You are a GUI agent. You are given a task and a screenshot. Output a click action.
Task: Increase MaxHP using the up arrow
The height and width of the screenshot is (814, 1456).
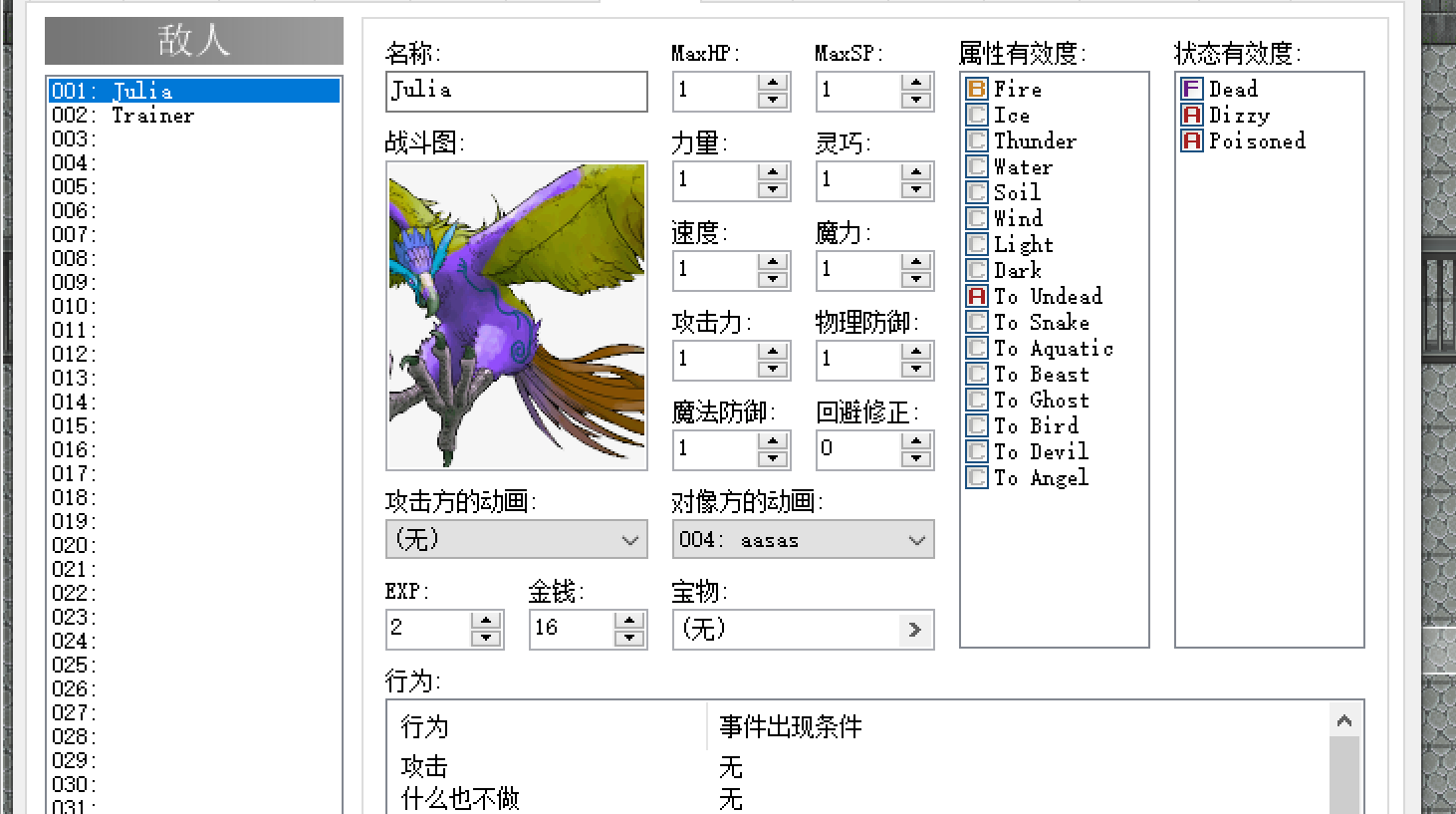click(x=771, y=84)
